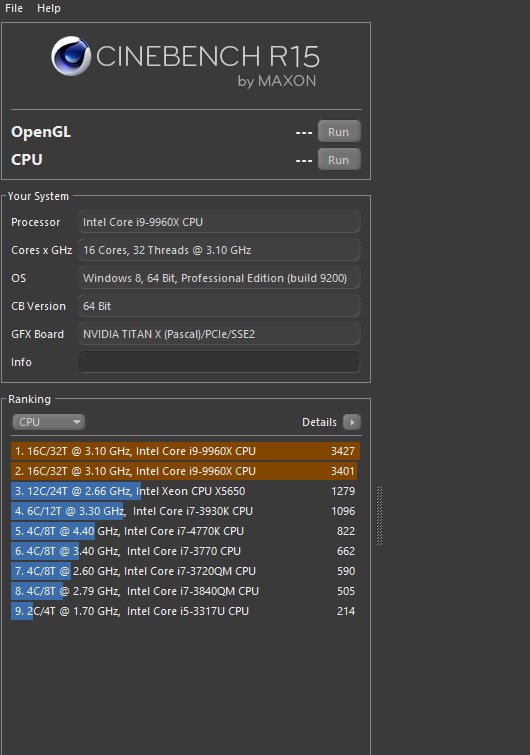
Task: Expand the ranking Details arrow
Action: click(x=352, y=422)
